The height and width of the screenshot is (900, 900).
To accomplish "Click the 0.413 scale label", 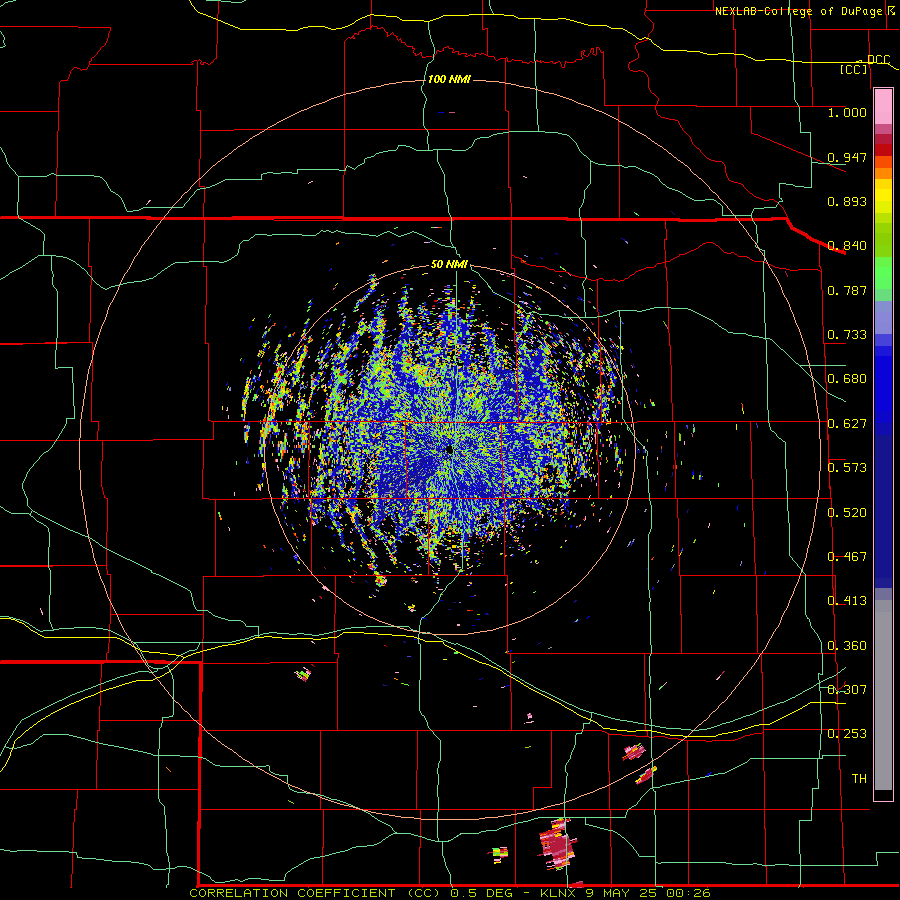I will 847,601.
